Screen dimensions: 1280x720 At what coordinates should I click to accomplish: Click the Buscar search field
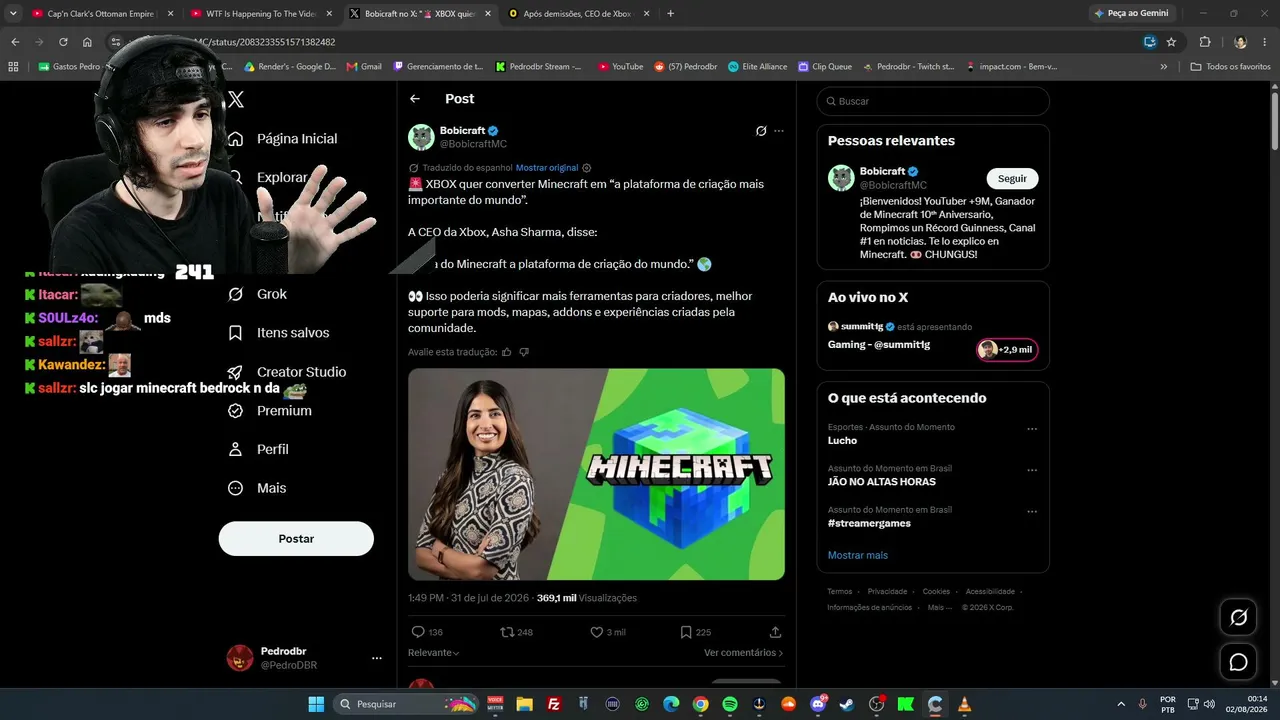pyautogui.click(x=933, y=101)
